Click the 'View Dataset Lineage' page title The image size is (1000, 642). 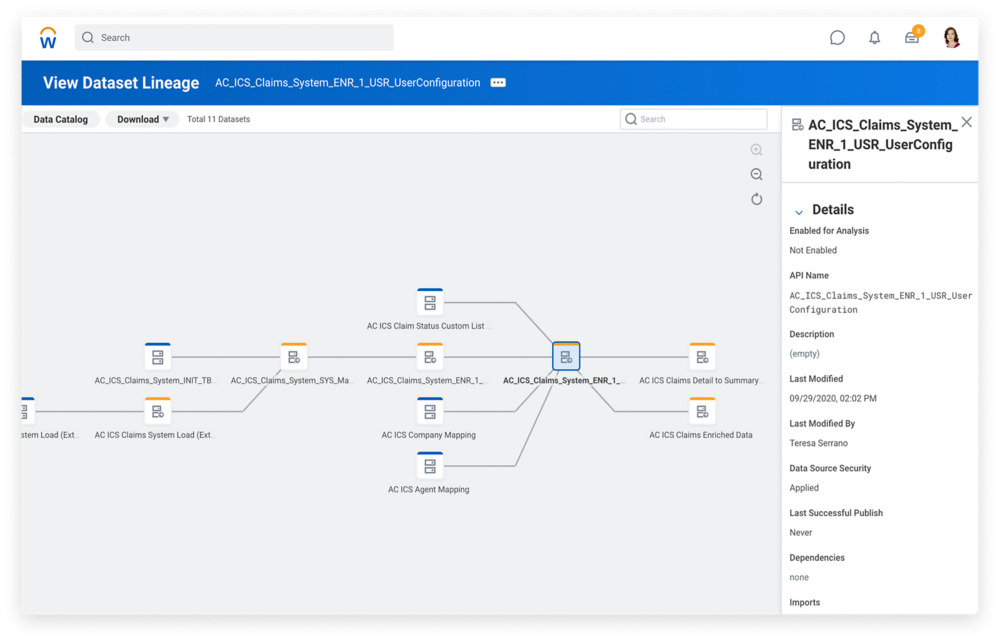121,83
